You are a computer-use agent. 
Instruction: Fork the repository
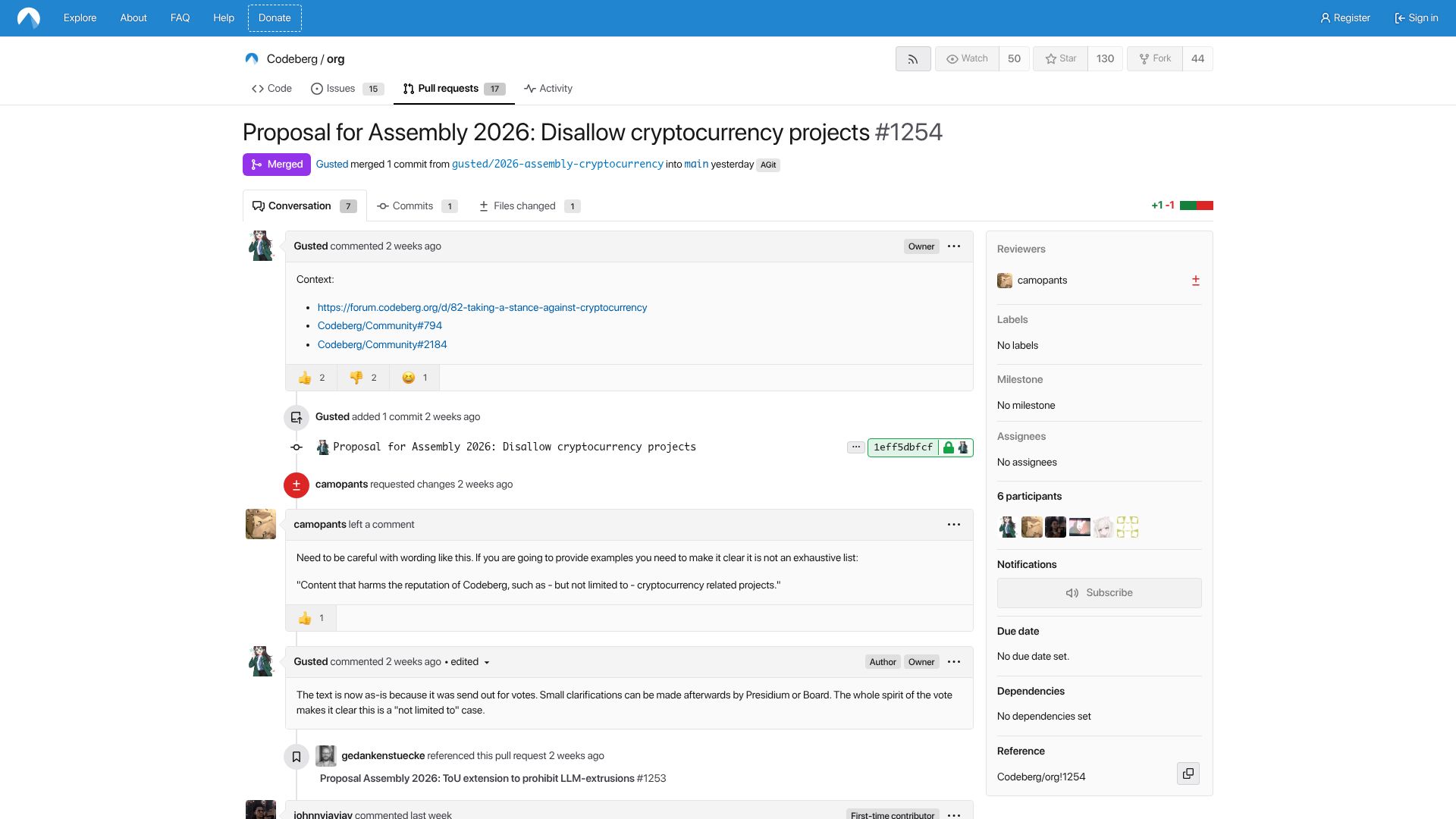[1155, 59]
